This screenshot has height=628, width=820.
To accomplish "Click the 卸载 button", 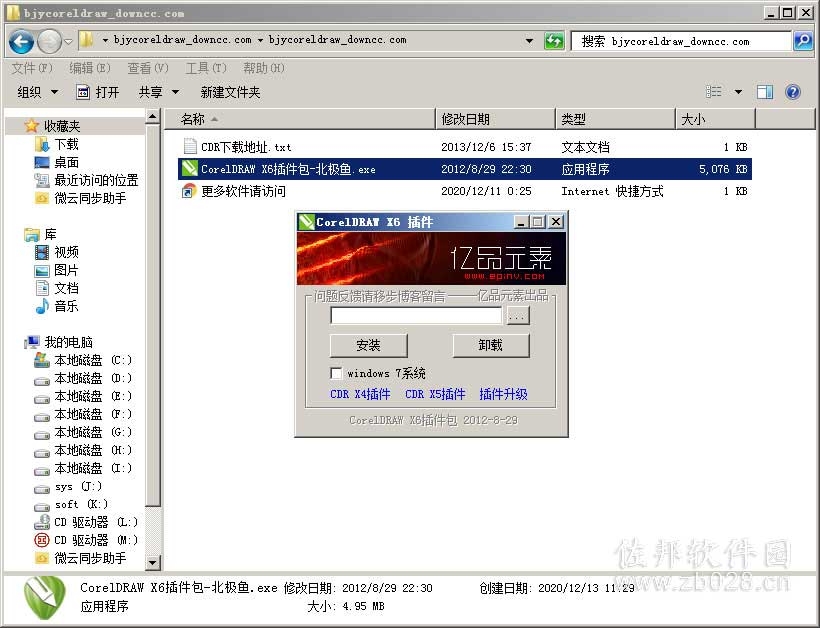I will tap(491, 345).
